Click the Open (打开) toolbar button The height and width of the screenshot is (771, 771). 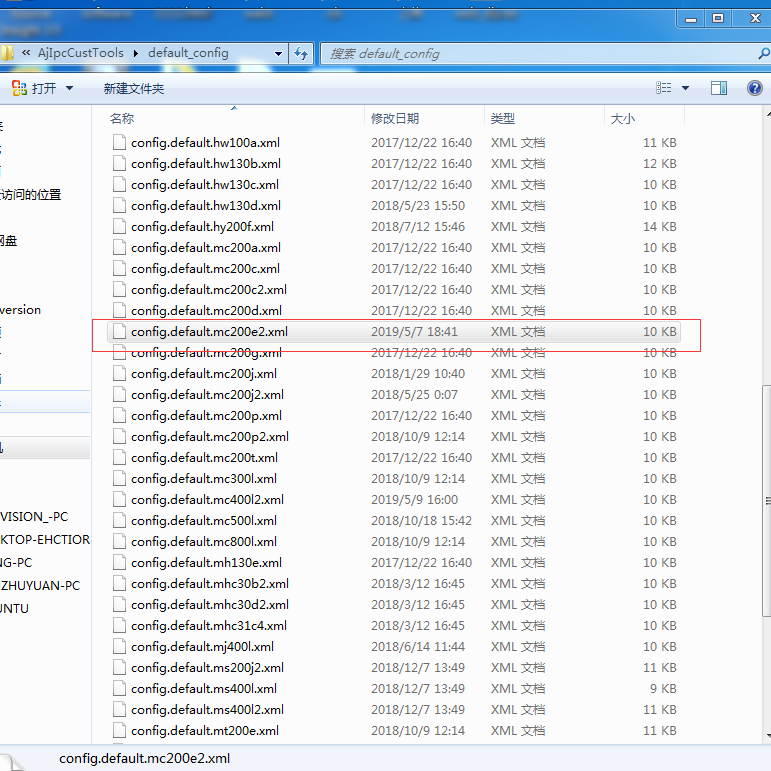coord(35,88)
